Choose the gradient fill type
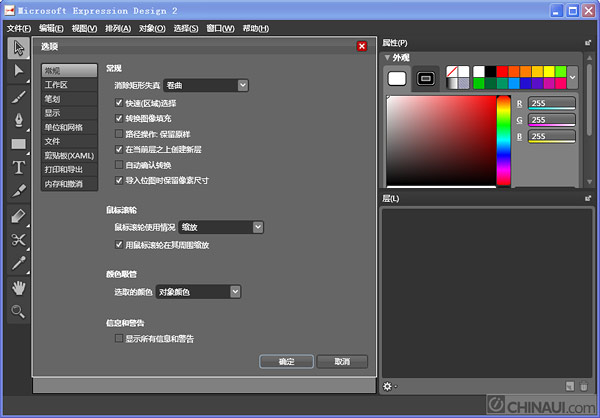Screen dimensions: 600x418 [x=452, y=83]
